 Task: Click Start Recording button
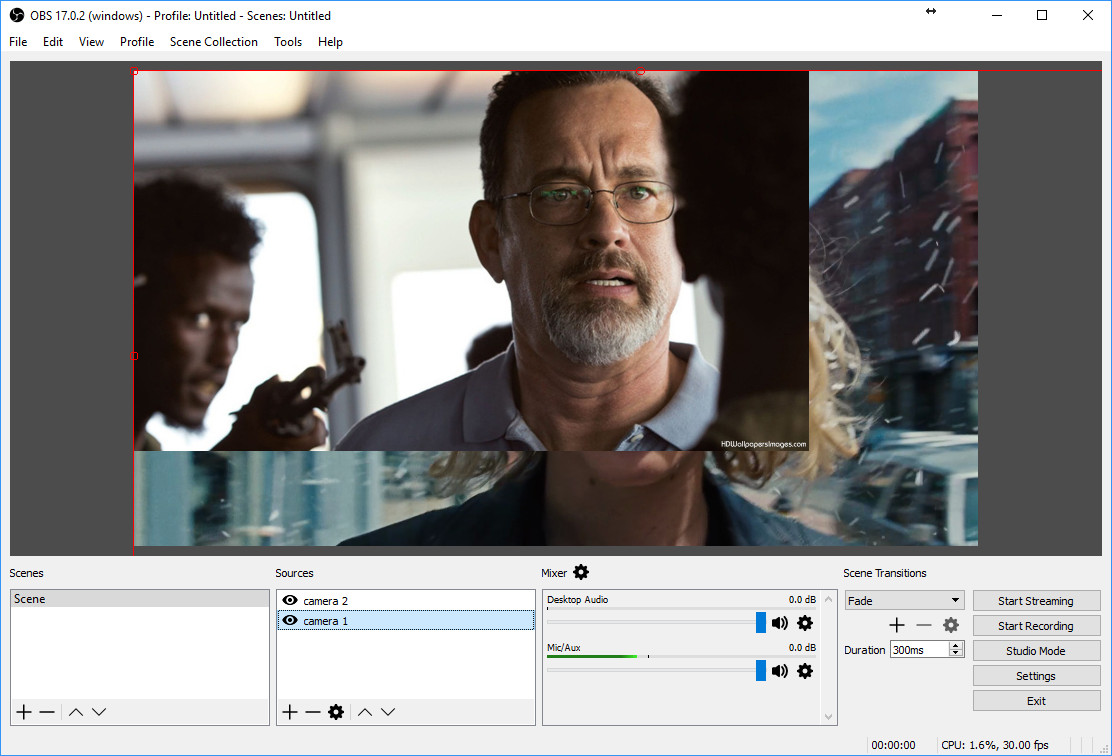(x=1036, y=626)
